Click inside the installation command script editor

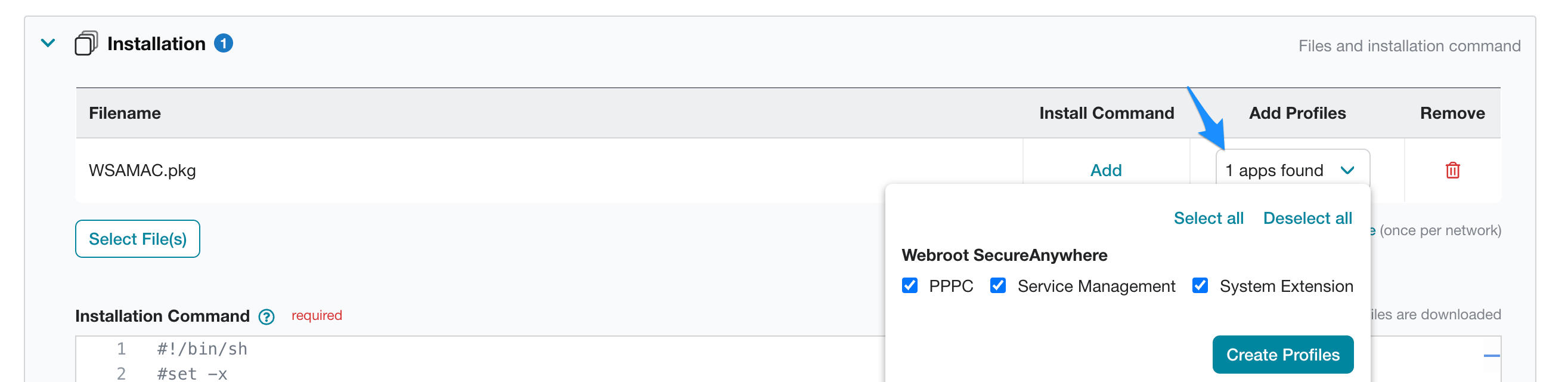pyautogui.click(x=426, y=359)
